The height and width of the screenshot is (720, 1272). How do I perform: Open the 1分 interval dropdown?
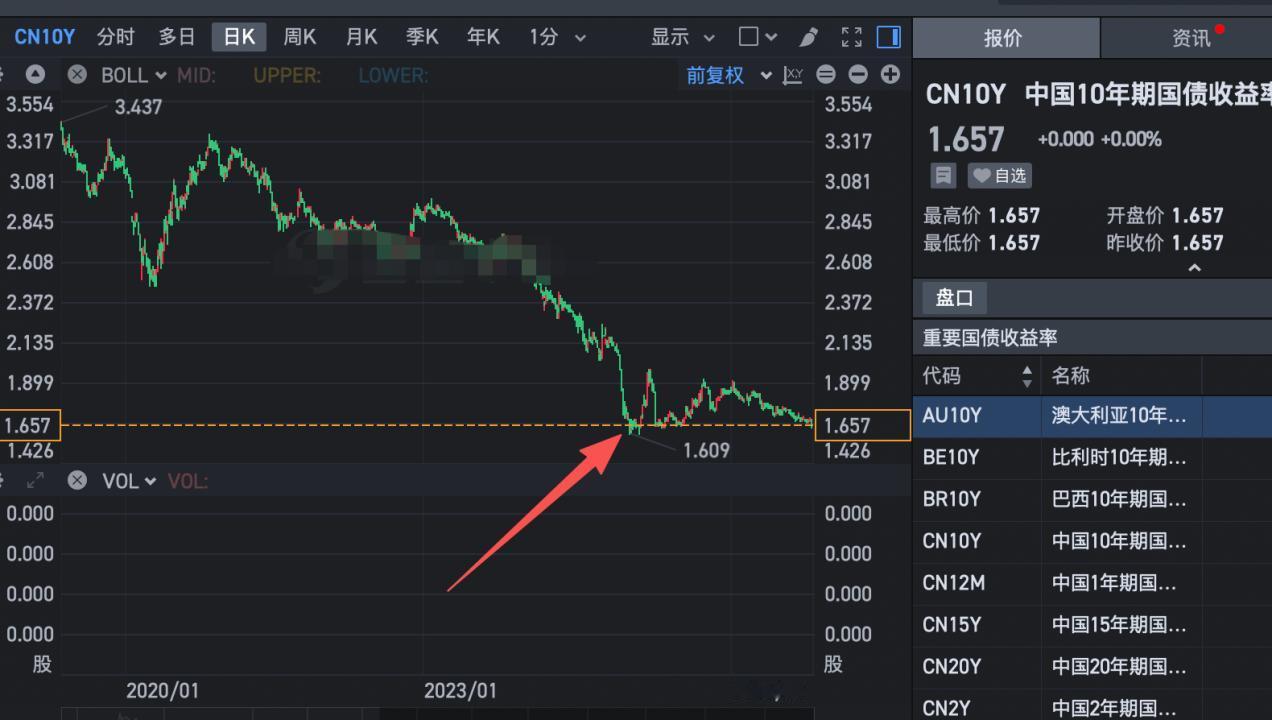(x=557, y=38)
